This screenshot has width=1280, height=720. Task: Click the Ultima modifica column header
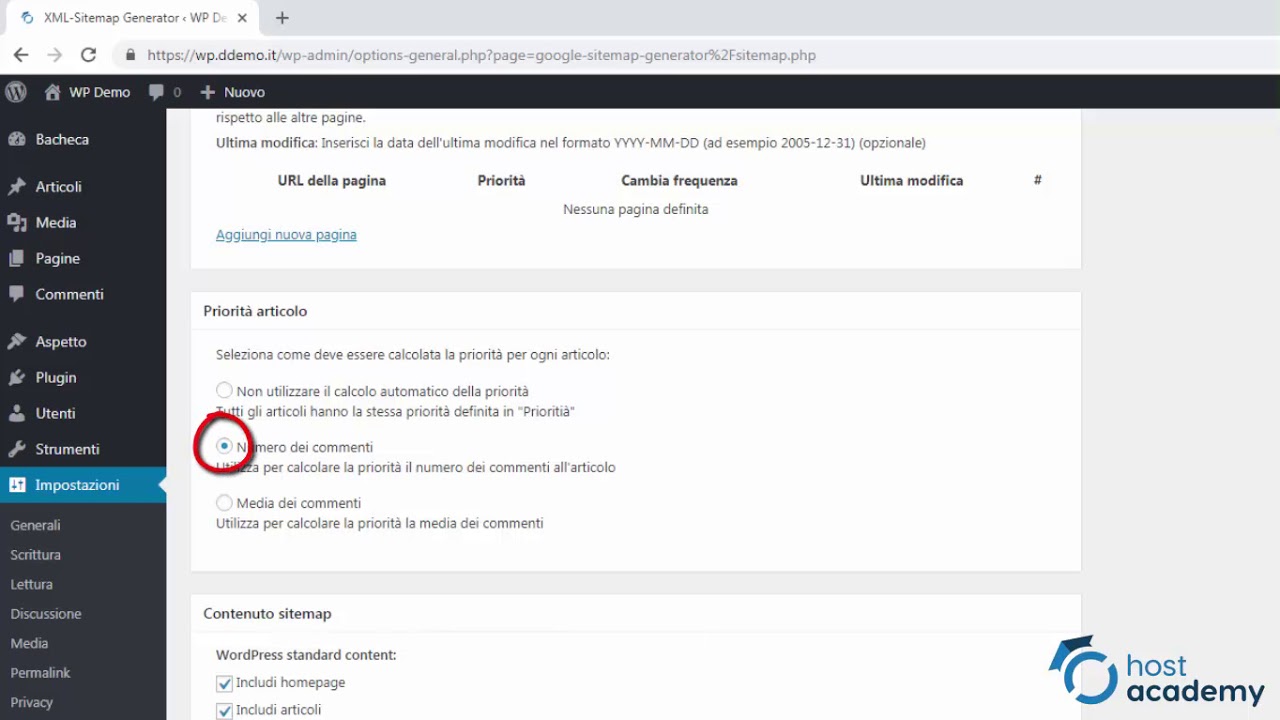(911, 181)
